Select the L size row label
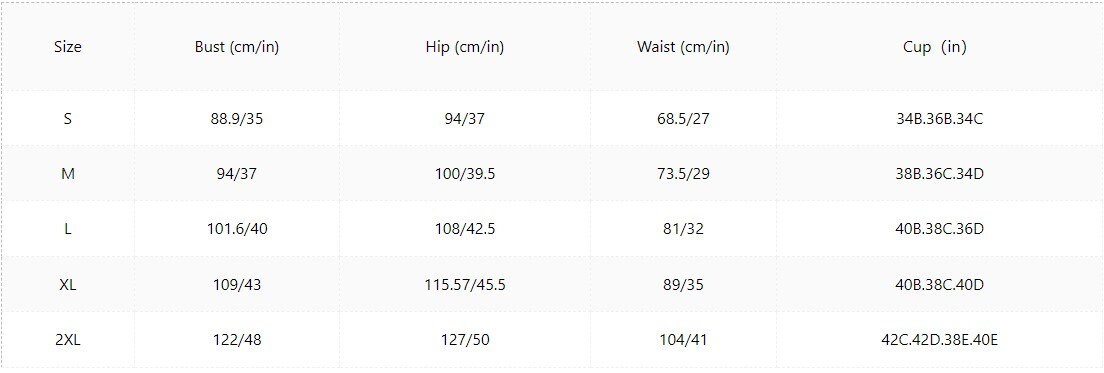Screen dimensions: 1104x373 tap(68, 229)
